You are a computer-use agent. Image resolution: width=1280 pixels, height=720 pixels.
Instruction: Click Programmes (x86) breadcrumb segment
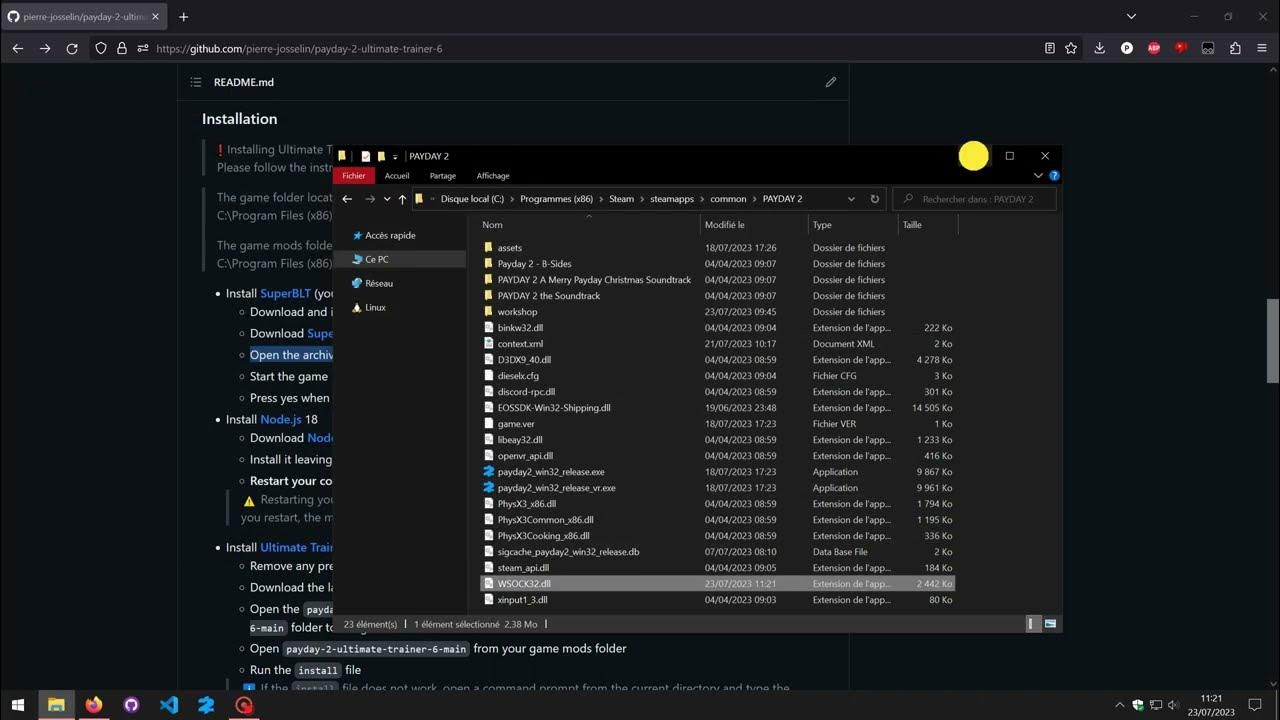coord(556,199)
